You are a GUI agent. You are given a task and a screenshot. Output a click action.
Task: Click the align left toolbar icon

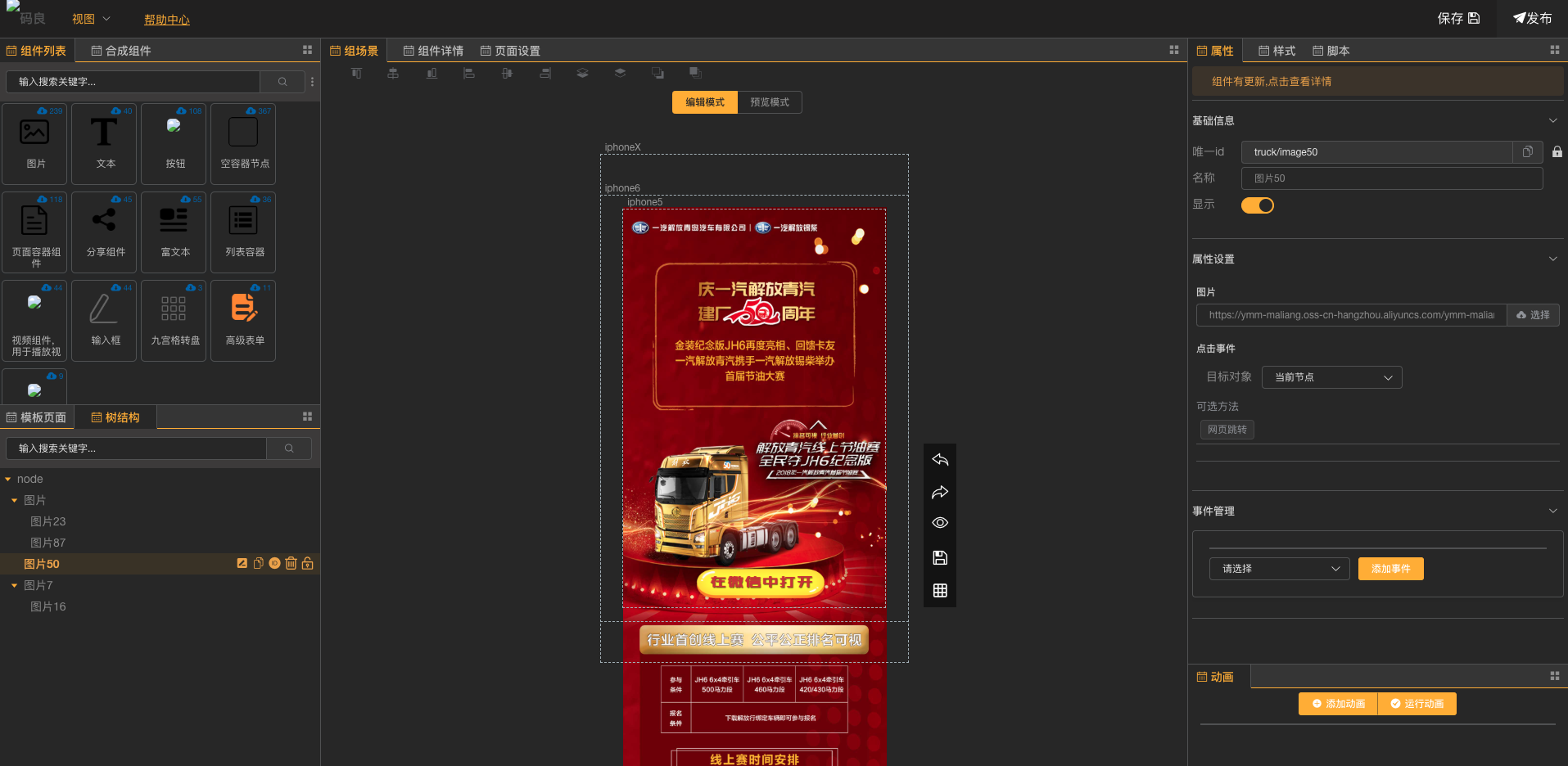point(469,73)
